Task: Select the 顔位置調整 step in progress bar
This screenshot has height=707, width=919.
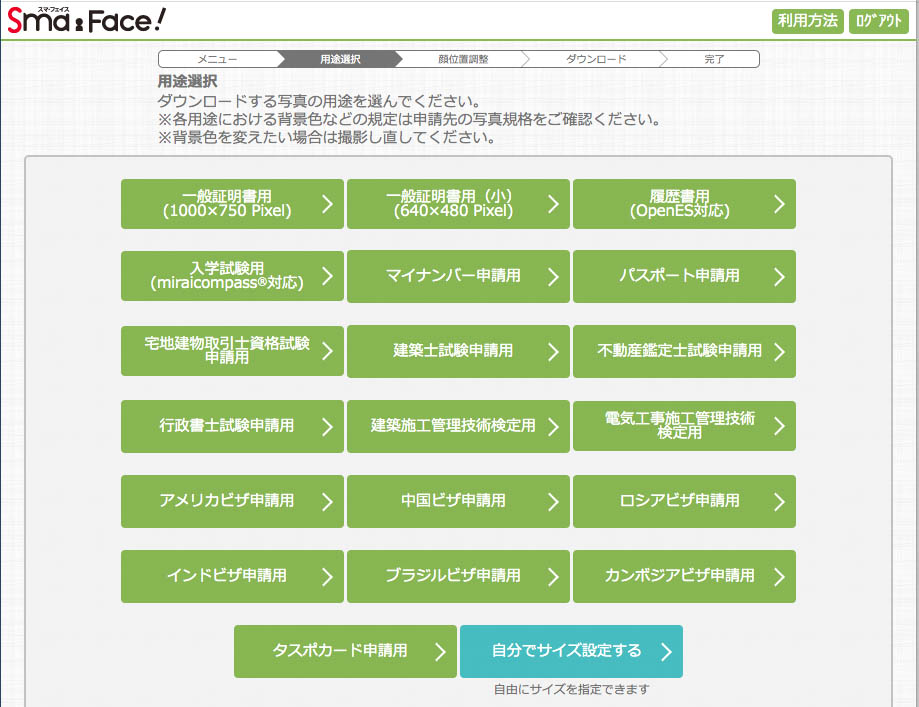Action: [463, 59]
